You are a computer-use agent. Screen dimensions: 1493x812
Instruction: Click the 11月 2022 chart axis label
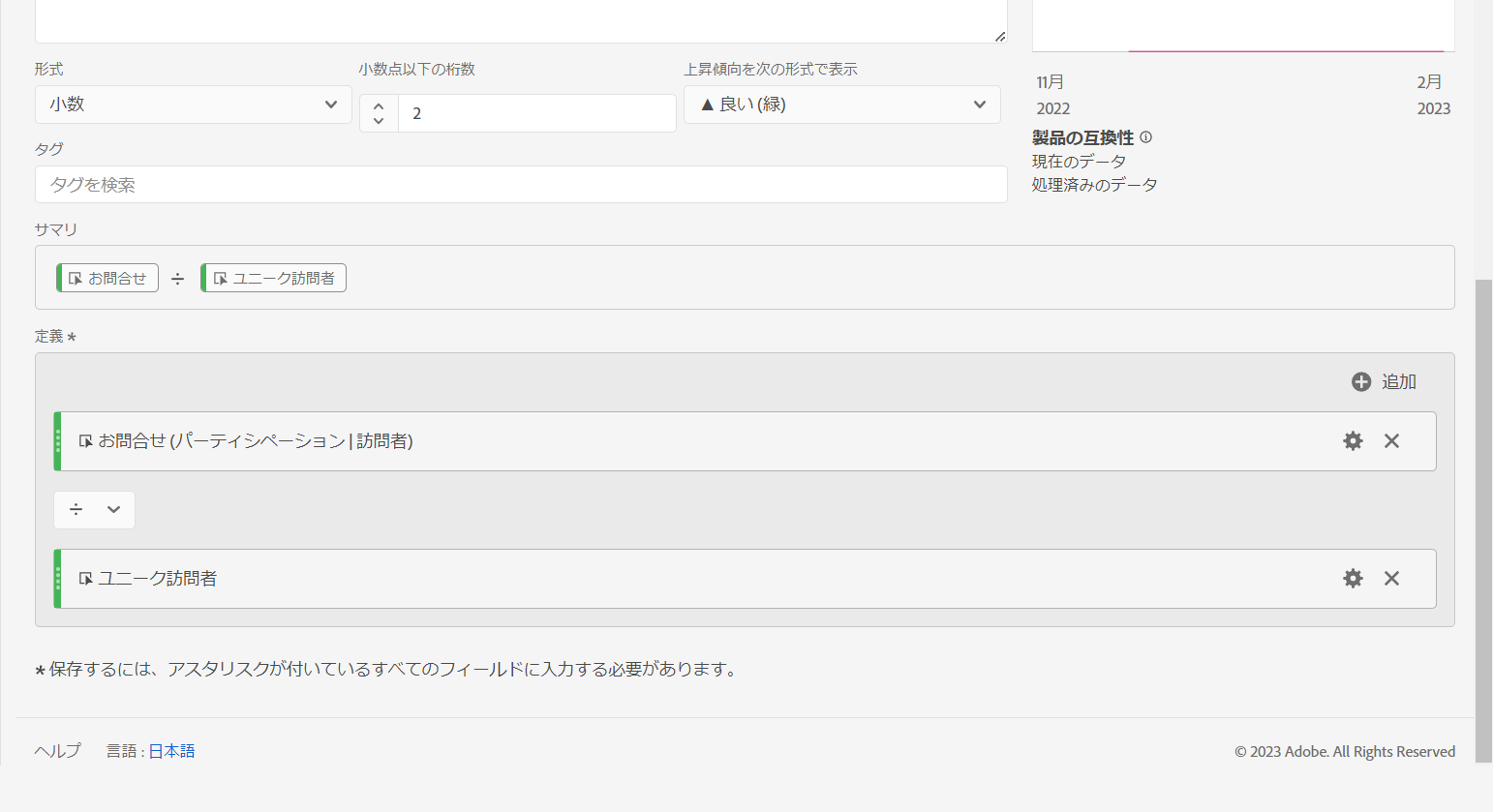[x=1052, y=95]
